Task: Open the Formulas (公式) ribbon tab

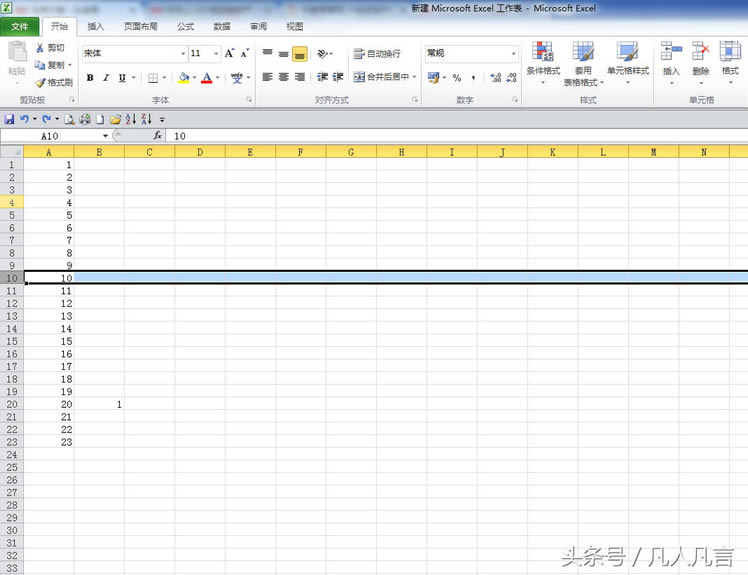Action: [185, 27]
